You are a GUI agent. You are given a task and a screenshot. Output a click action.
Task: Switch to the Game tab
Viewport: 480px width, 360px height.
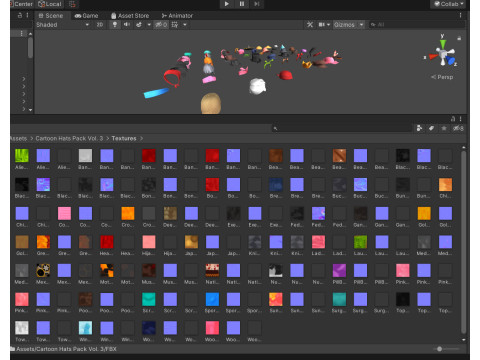(x=86, y=16)
